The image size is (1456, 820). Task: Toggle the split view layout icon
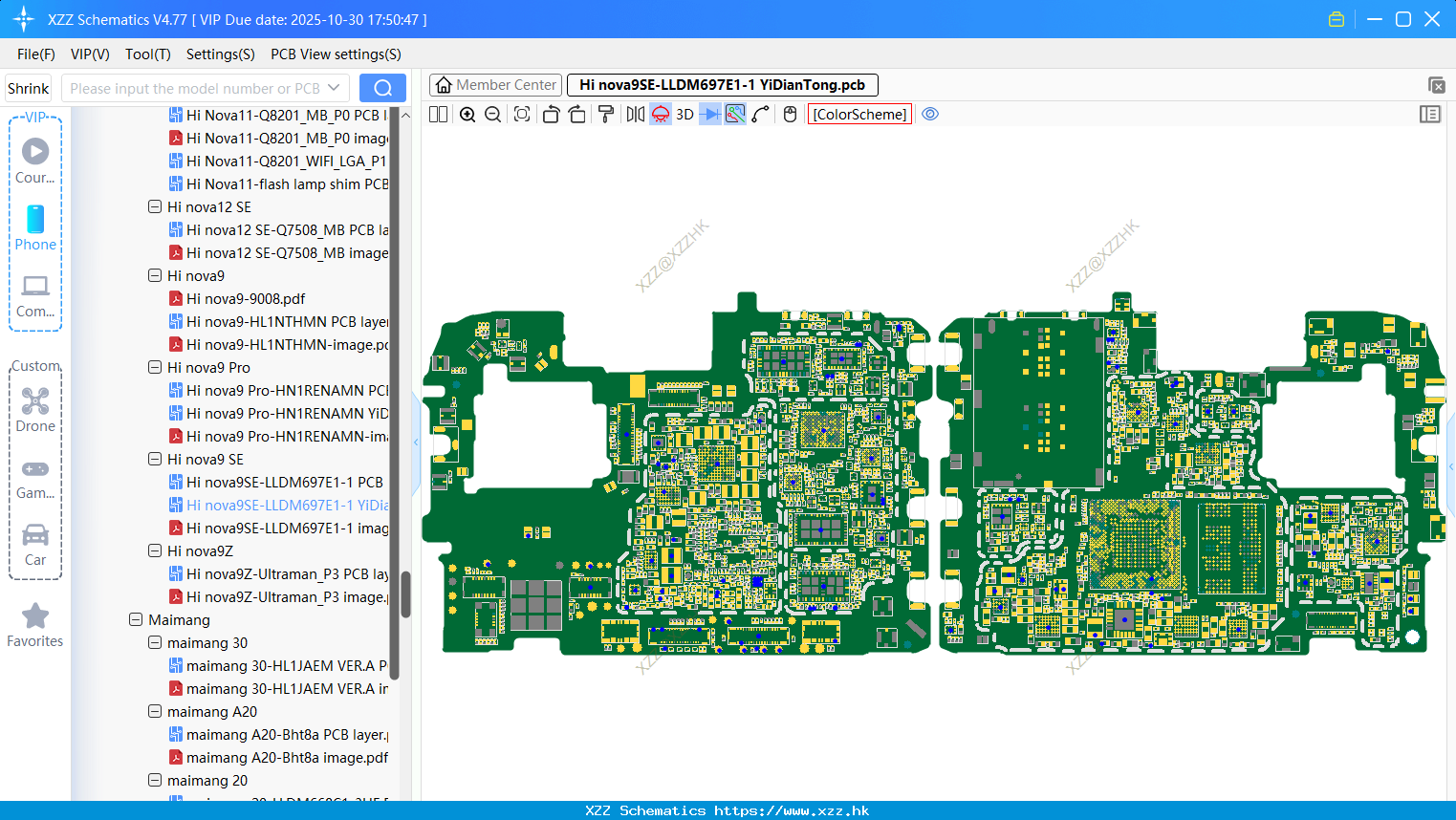click(438, 115)
